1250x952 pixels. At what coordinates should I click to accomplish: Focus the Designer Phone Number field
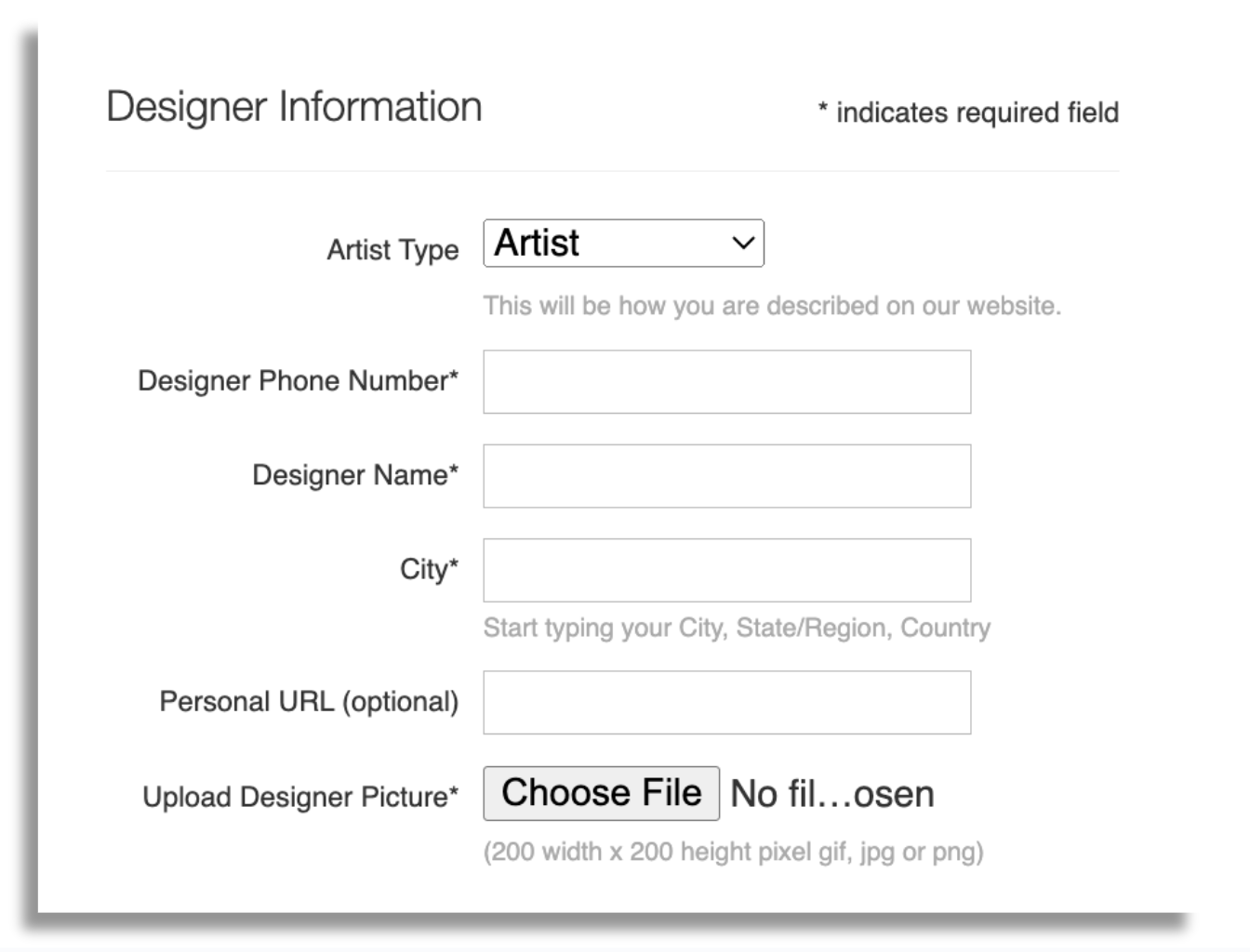pyautogui.click(x=726, y=382)
